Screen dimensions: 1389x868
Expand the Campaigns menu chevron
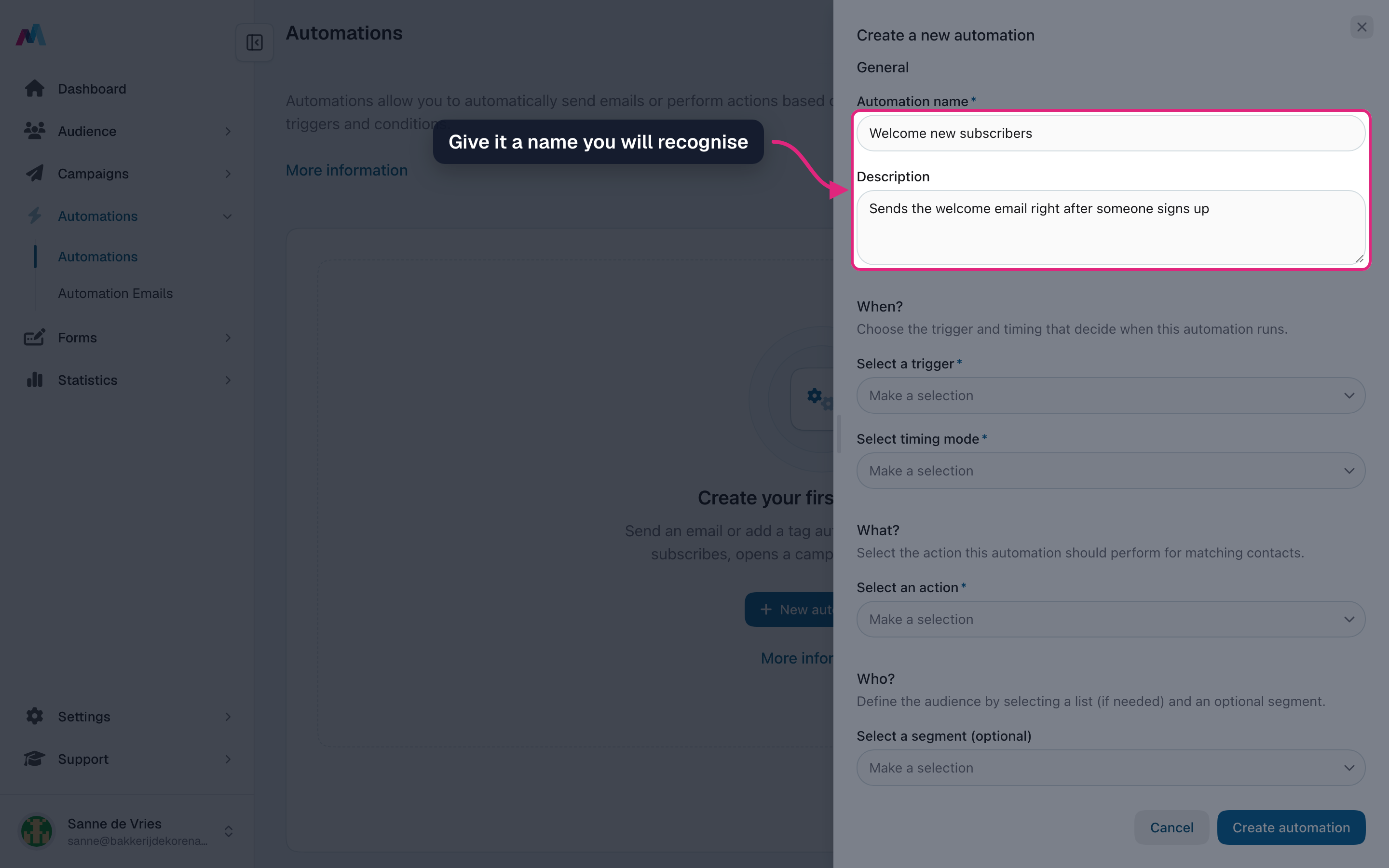(228, 174)
